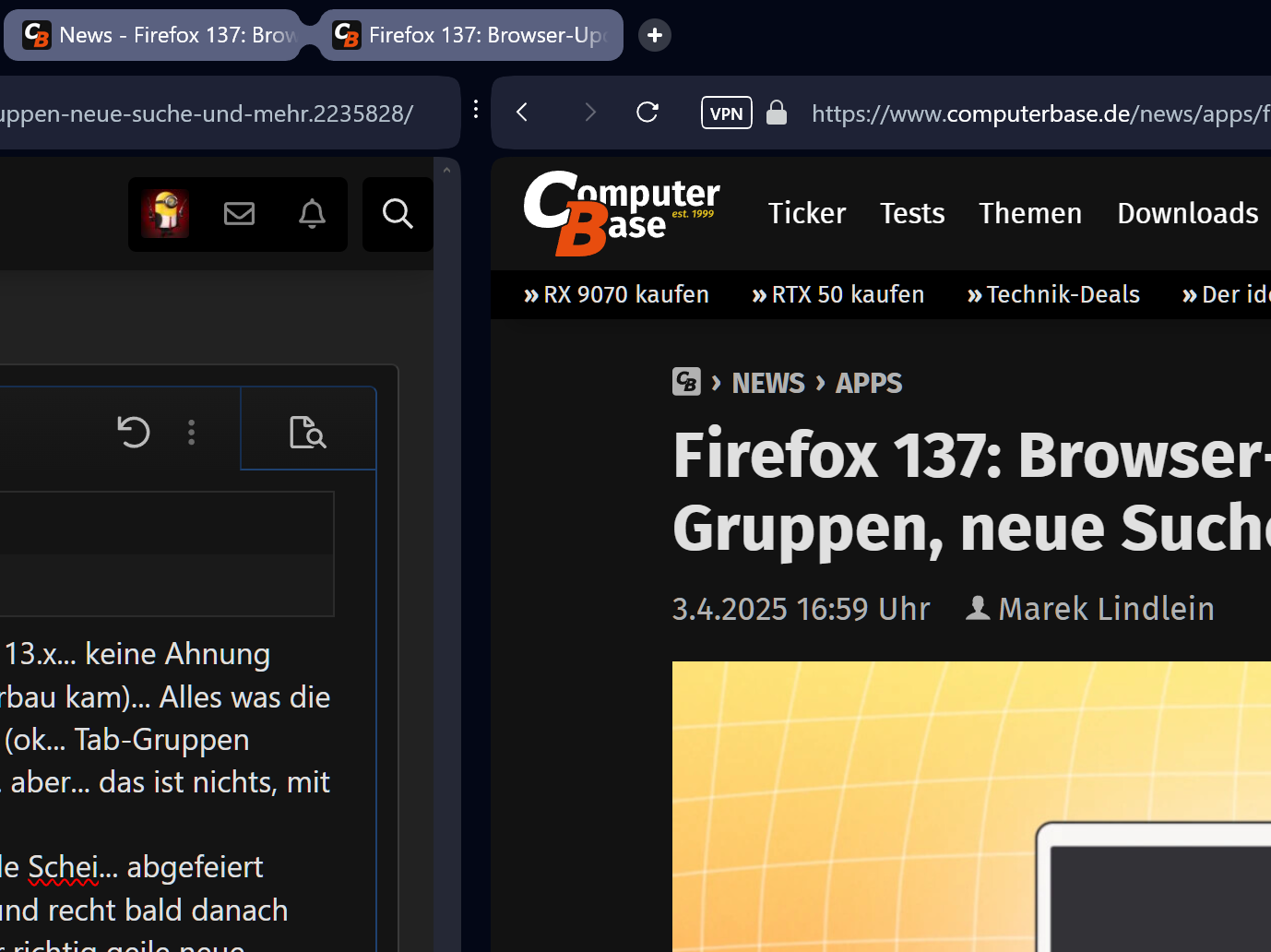Open the Downloads menu item
Image resolution: width=1271 pixels, height=952 pixels.
[x=1188, y=213]
